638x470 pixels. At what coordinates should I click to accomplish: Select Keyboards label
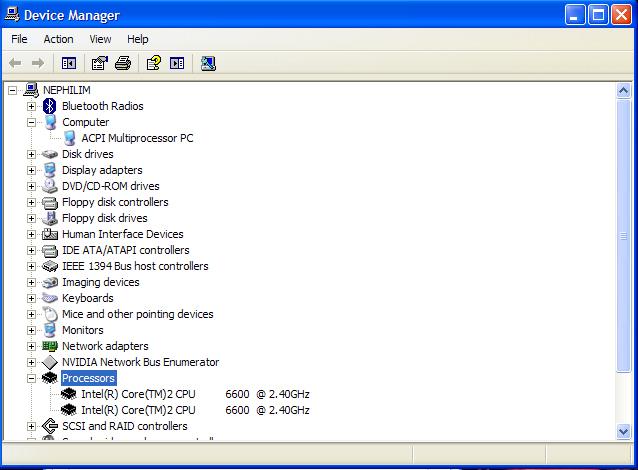[x=87, y=298]
